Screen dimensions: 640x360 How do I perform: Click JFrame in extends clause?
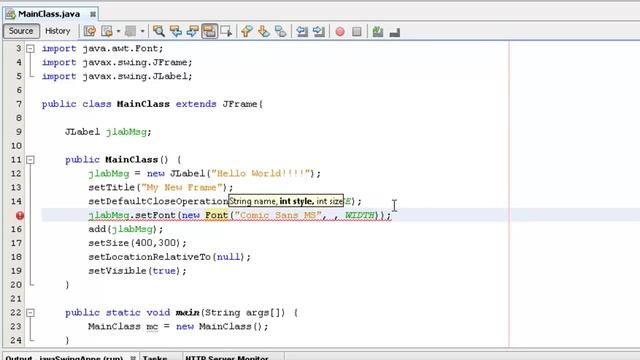pos(240,104)
